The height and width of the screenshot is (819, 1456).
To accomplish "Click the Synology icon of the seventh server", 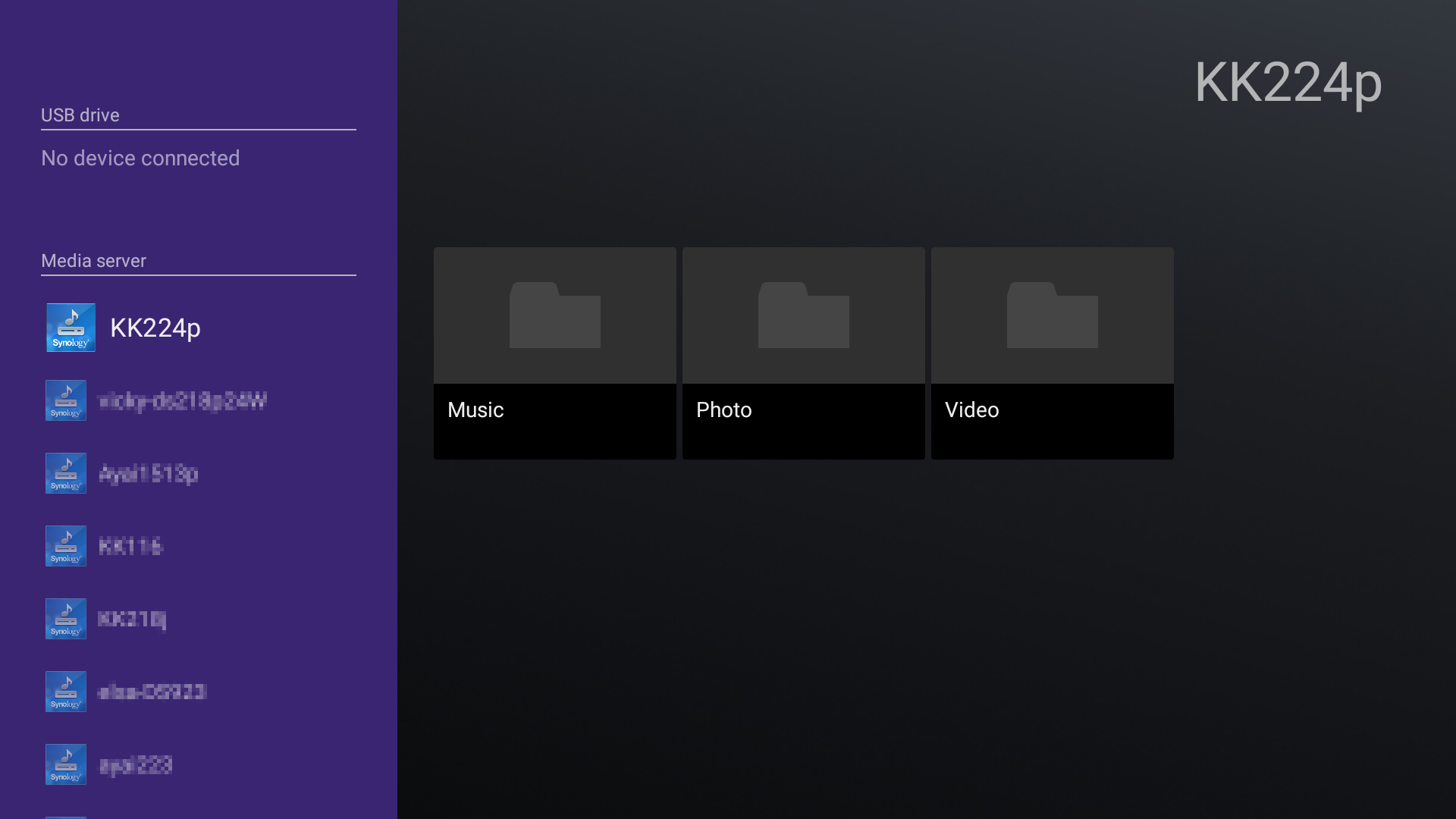I will (66, 764).
